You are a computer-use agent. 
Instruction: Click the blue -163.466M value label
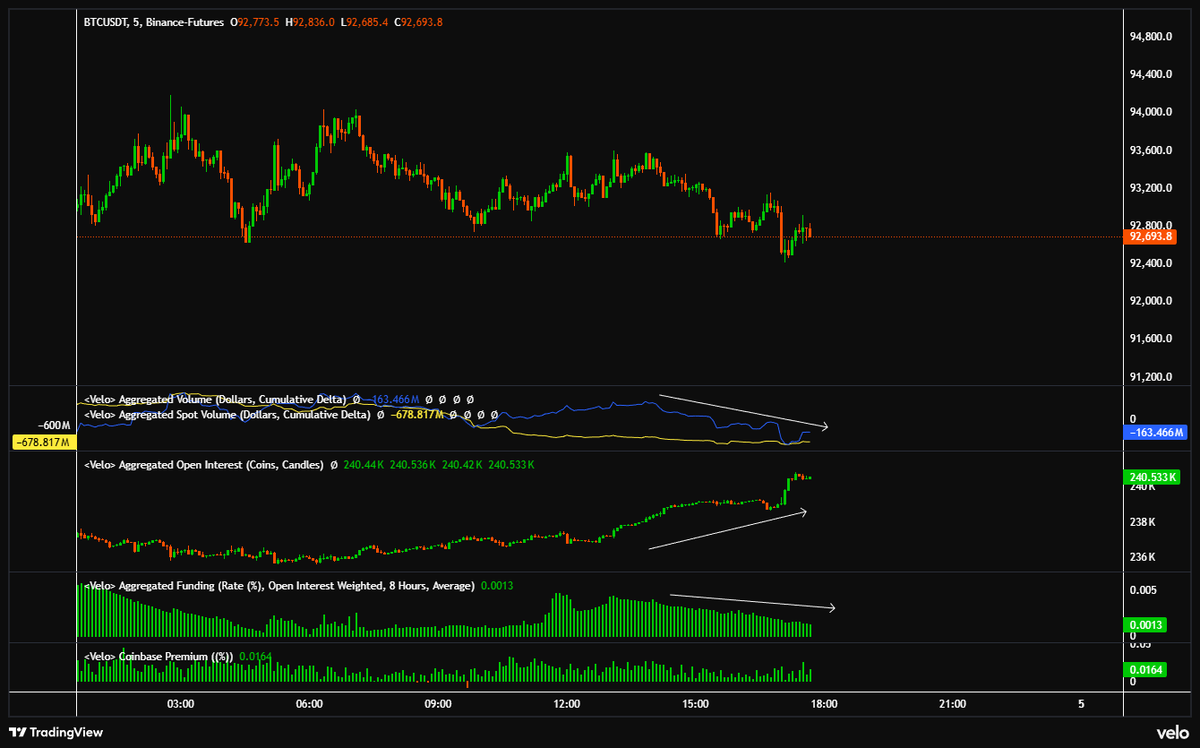click(x=1153, y=432)
